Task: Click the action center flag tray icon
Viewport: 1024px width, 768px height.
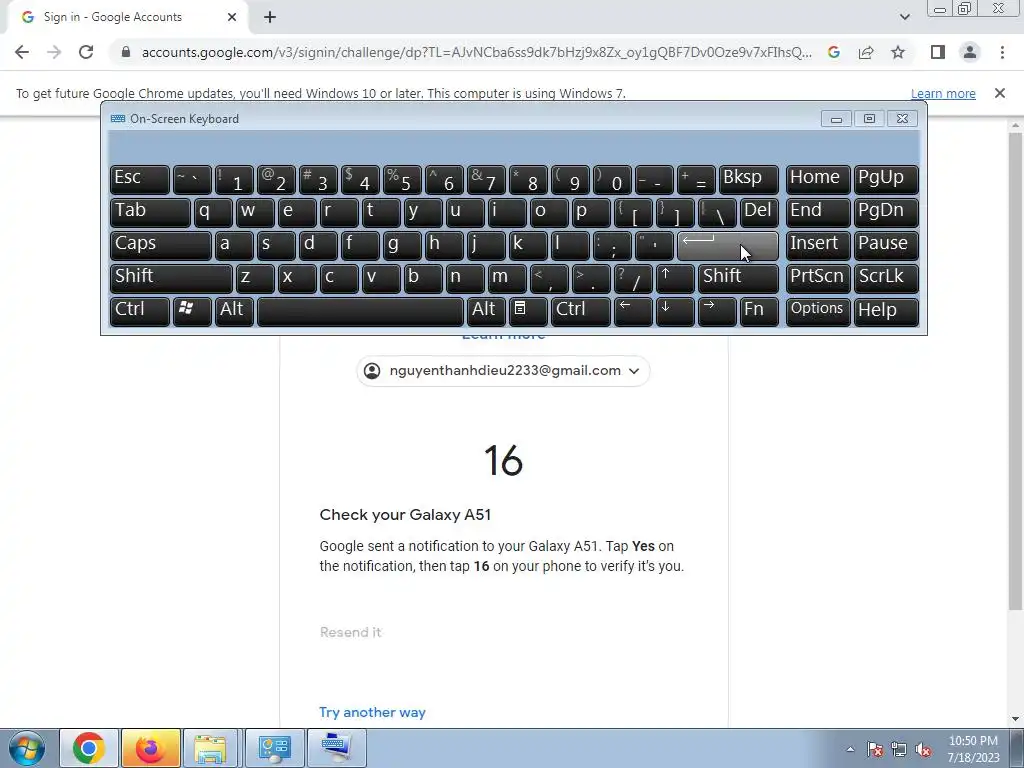Action: [x=875, y=750]
